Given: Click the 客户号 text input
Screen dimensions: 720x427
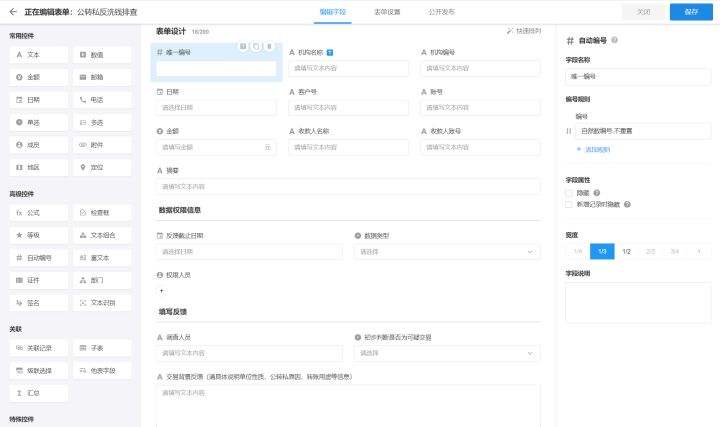Looking at the screenshot, I should point(349,107).
